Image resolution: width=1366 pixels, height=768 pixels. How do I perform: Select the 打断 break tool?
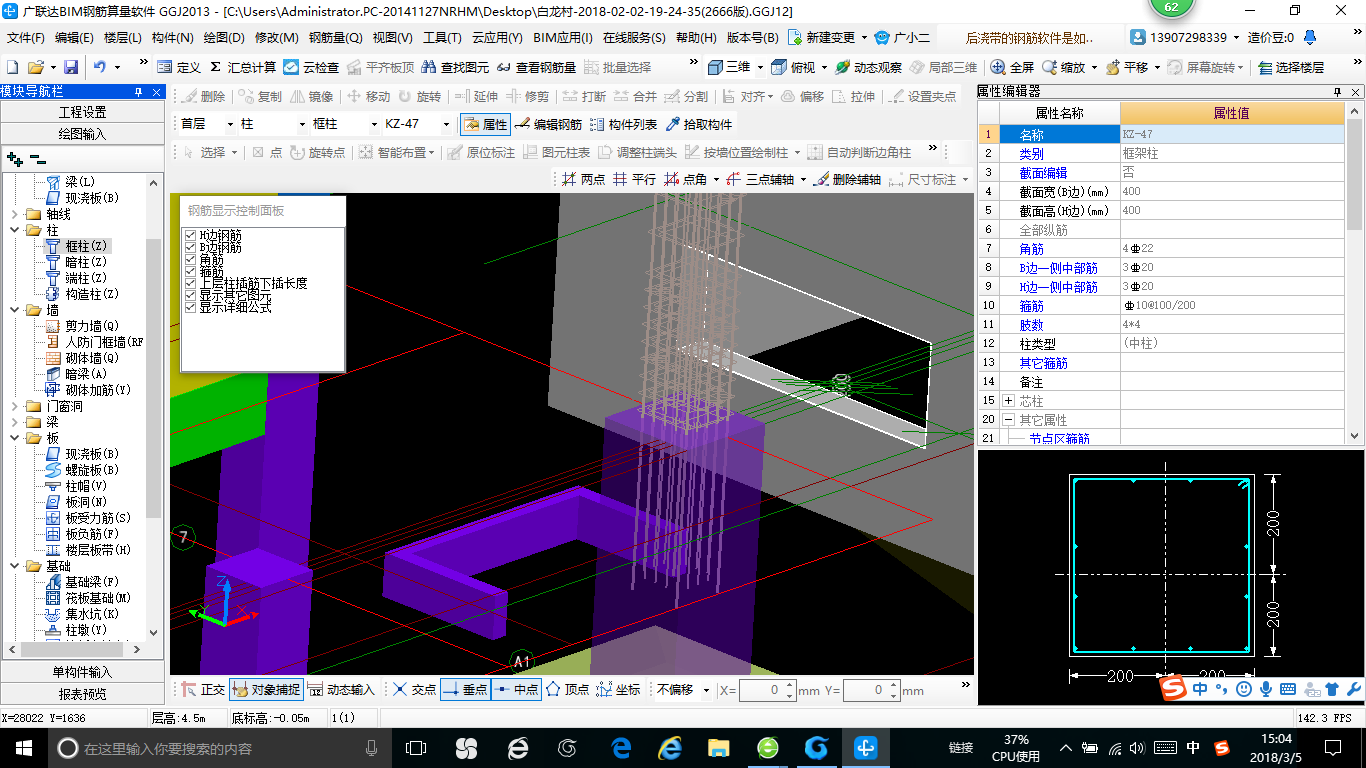point(584,97)
